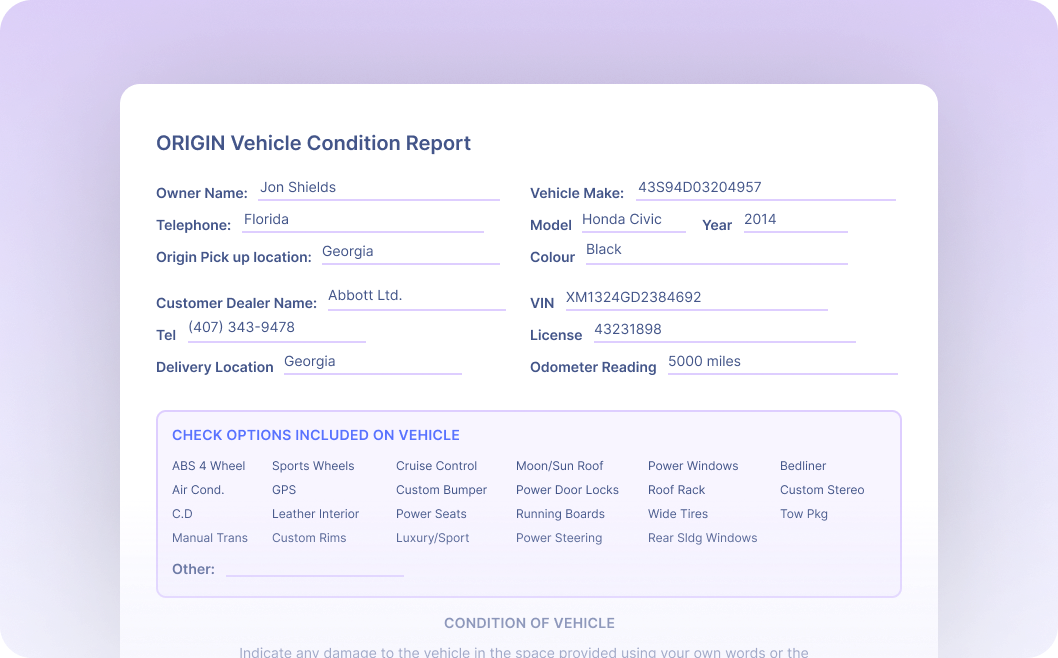Enable the Power Windows option
Screen dimensions: 1058x658
693,465
